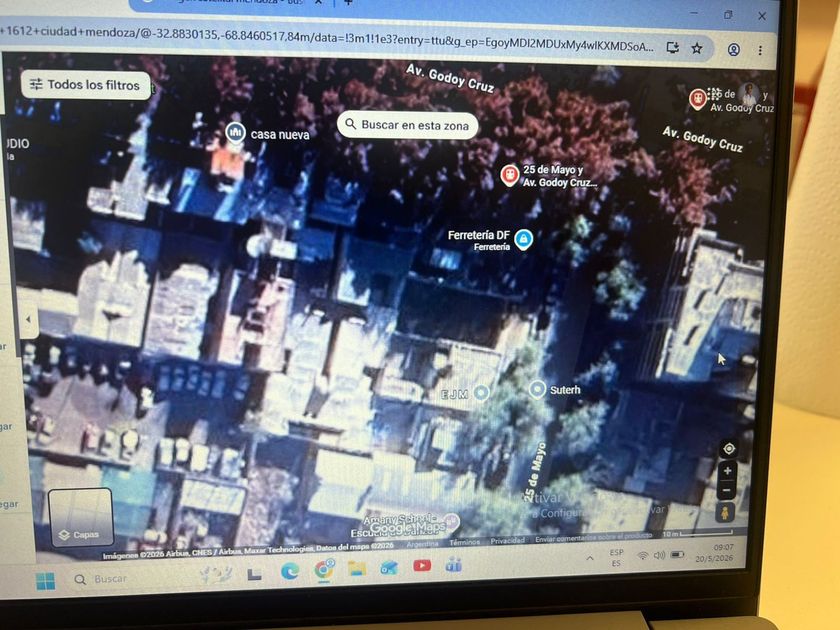Select the casa nueva place marker
Image resolution: width=840 pixels, height=630 pixels.
coord(235,132)
